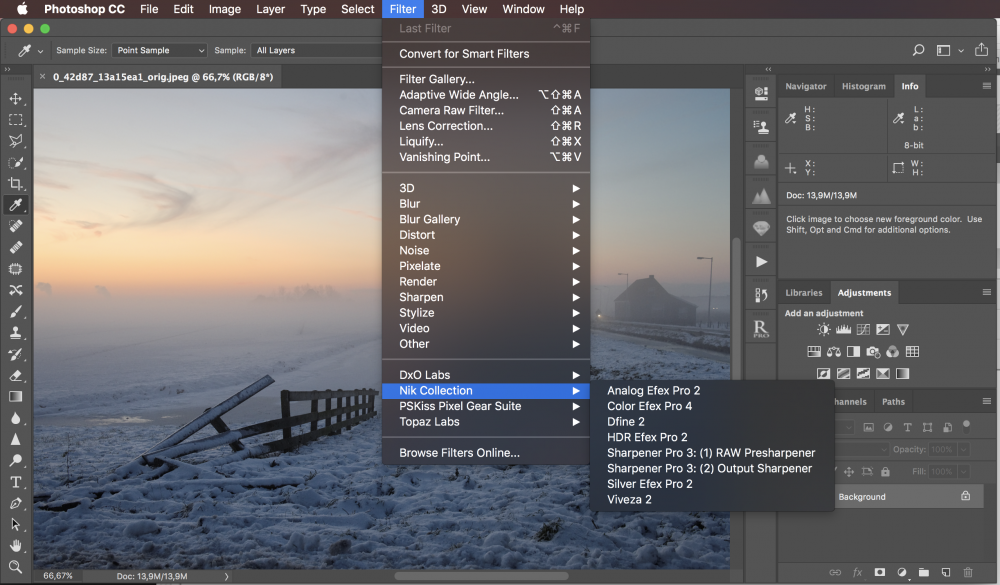Select the Hand tool
Image resolution: width=1000 pixels, height=585 pixels.
16,546
